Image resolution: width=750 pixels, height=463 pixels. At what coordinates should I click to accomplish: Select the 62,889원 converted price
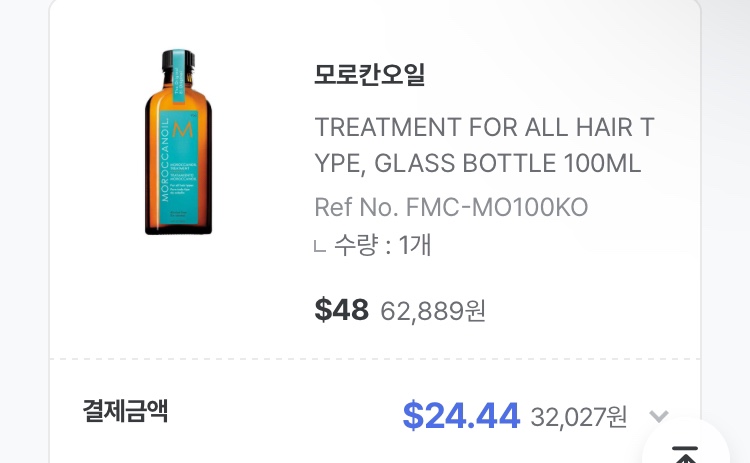click(433, 311)
